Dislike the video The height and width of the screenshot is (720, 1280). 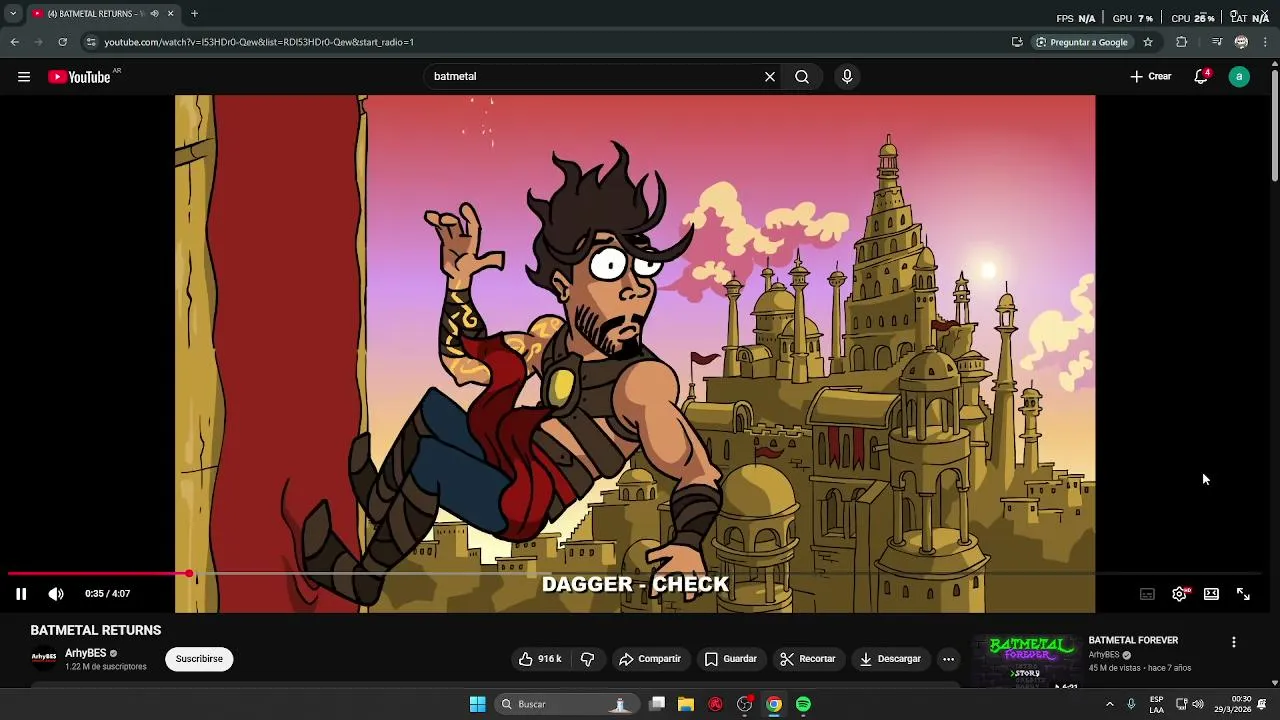pyautogui.click(x=587, y=659)
